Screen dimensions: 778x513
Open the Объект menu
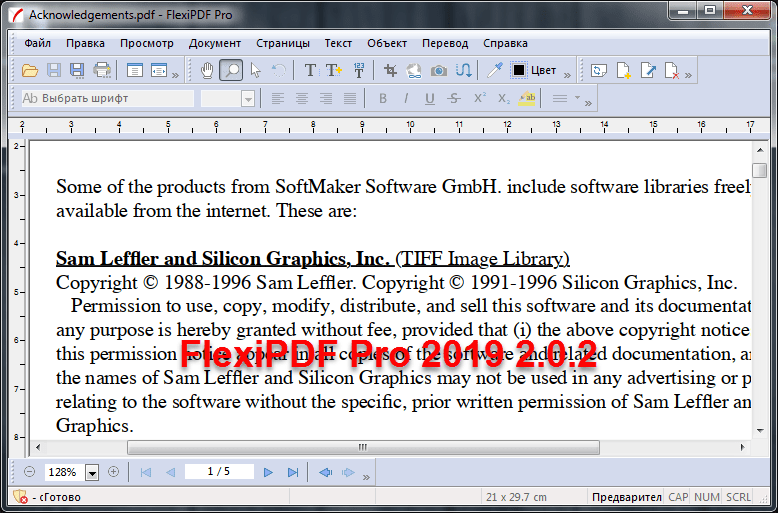[387, 44]
